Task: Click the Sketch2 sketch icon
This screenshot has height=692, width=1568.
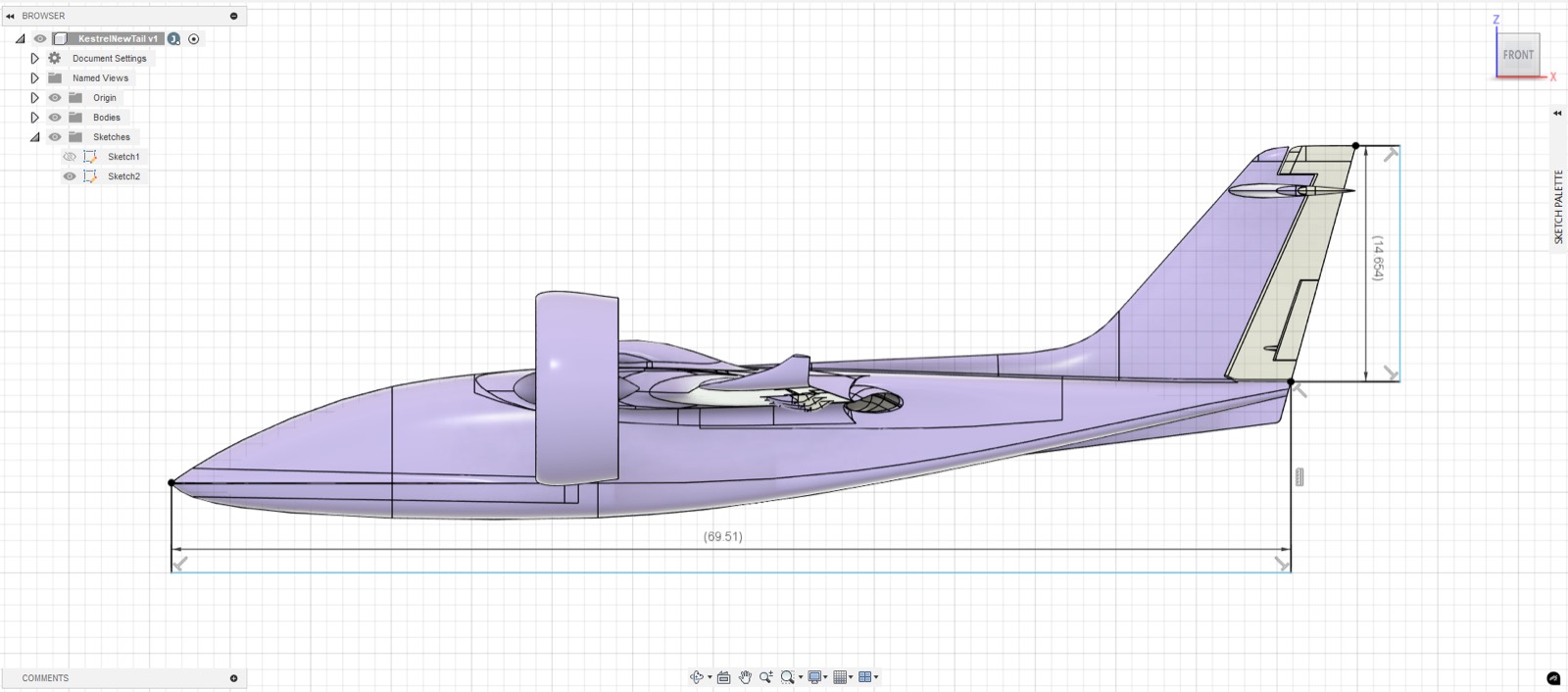Action: click(x=90, y=176)
